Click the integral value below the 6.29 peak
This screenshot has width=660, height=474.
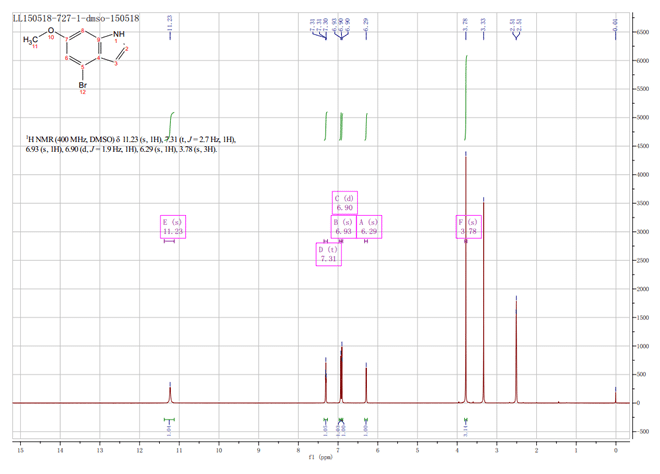[x=366, y=430]
